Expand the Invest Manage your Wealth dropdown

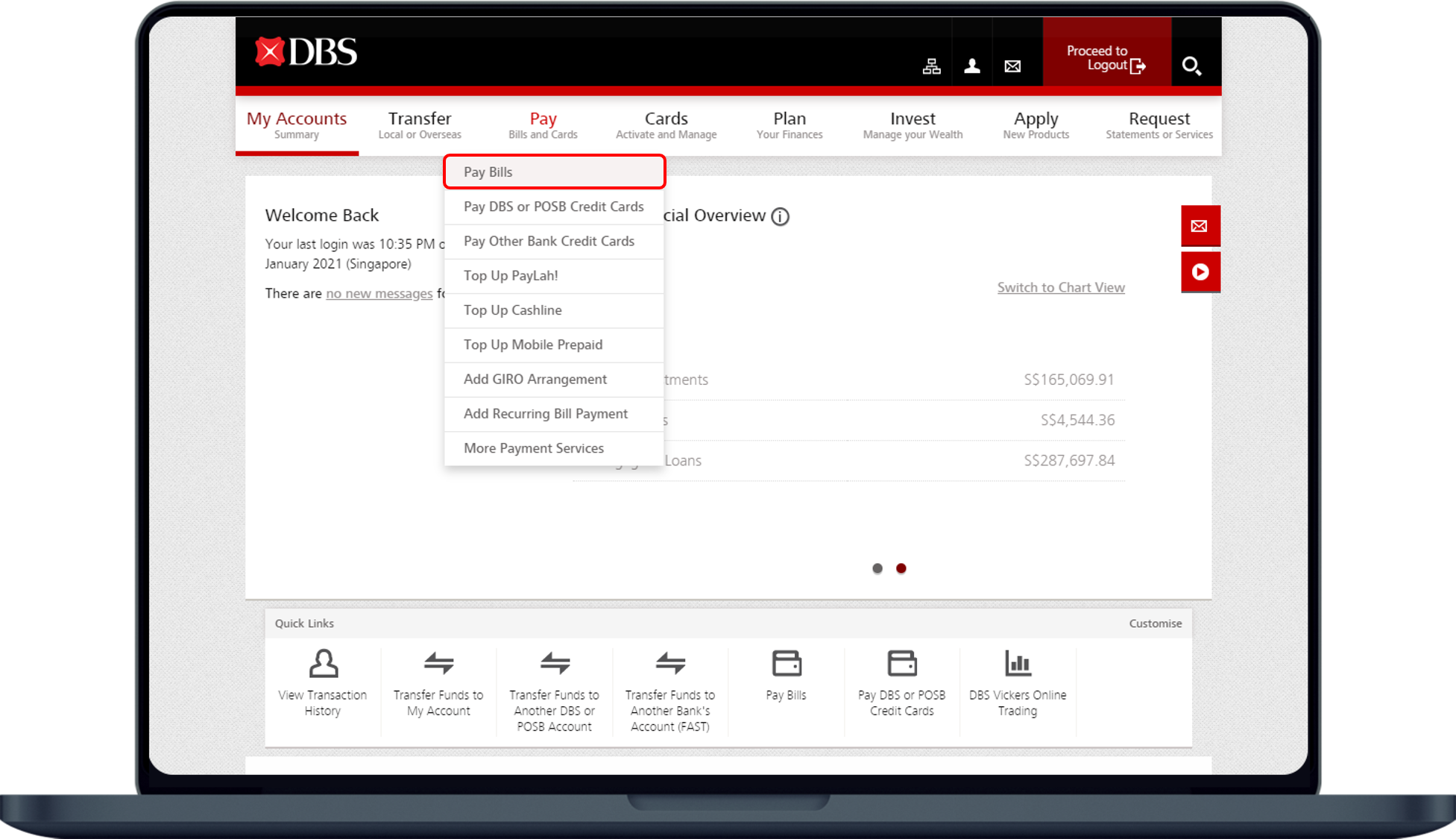point(910,124)
